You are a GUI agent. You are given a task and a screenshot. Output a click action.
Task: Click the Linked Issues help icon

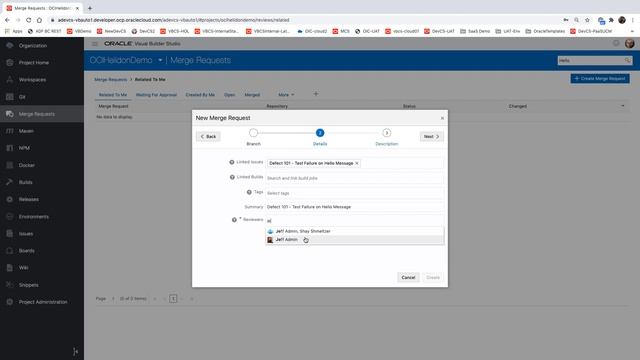(x=232, y=162)
